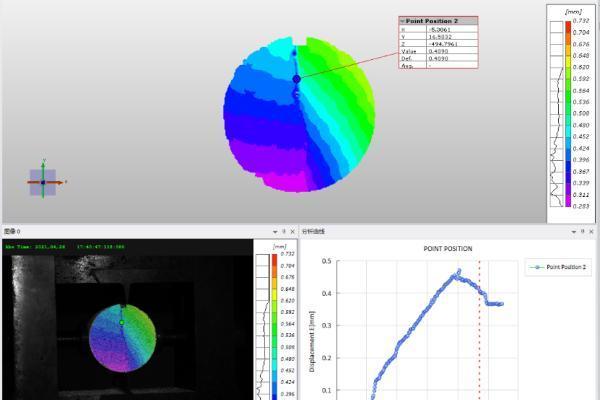Pin the 图像 0 panel
Screen dimensions: 600x400
284,231
